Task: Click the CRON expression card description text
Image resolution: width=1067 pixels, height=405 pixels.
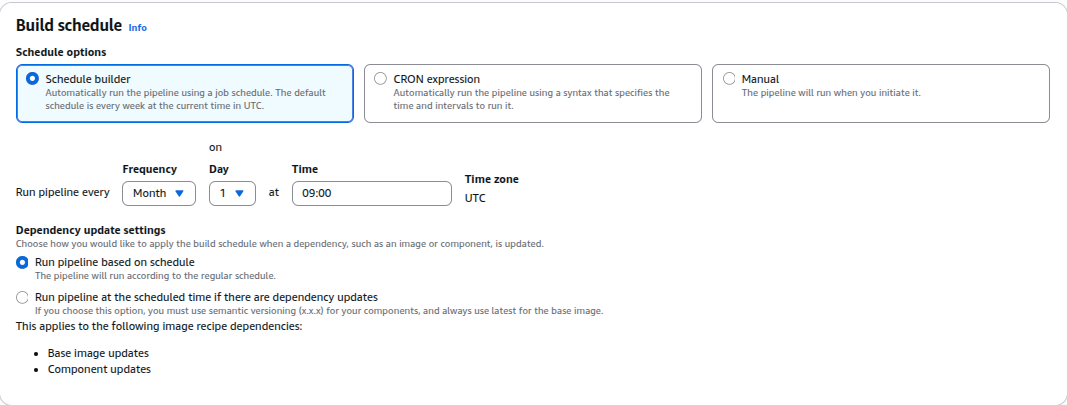Action: (x=531, y=99)
